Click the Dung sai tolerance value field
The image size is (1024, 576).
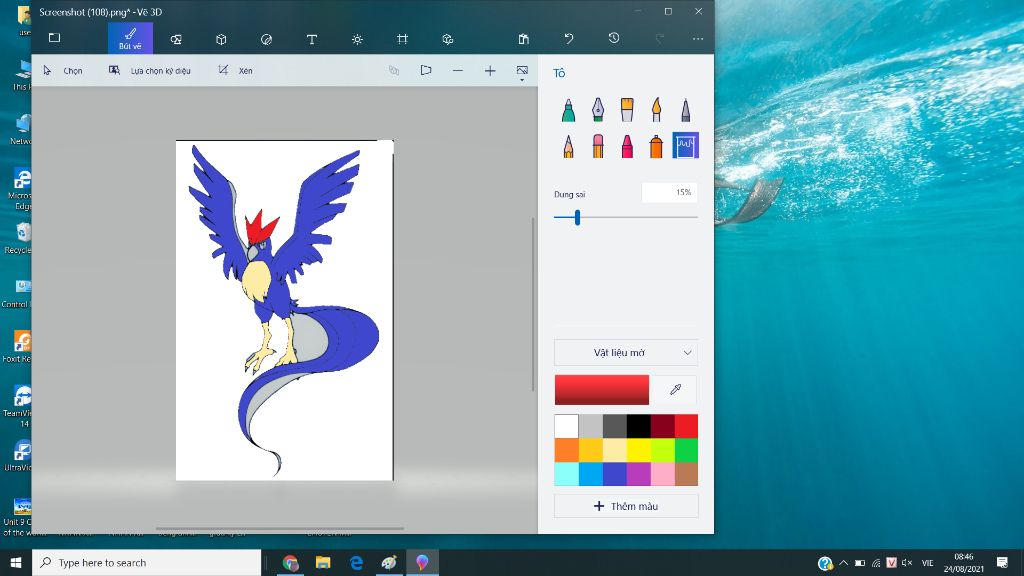[669, 193]
